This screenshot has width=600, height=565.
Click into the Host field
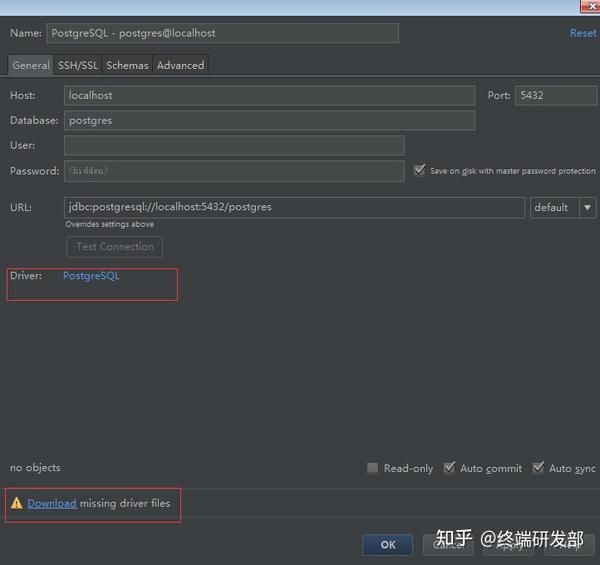[x=269, y=96]
